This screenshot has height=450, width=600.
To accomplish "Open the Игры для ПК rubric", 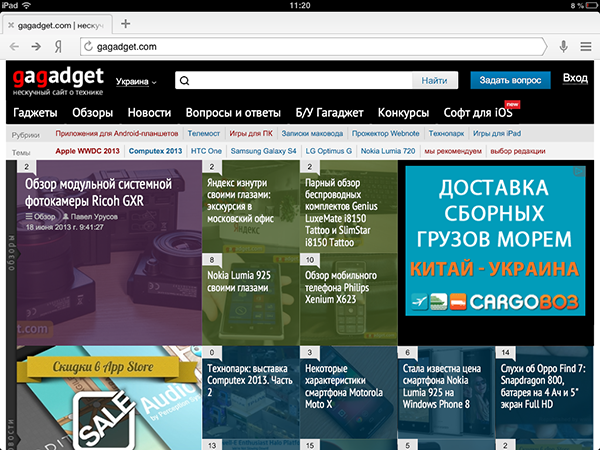I will click(251, 134).
